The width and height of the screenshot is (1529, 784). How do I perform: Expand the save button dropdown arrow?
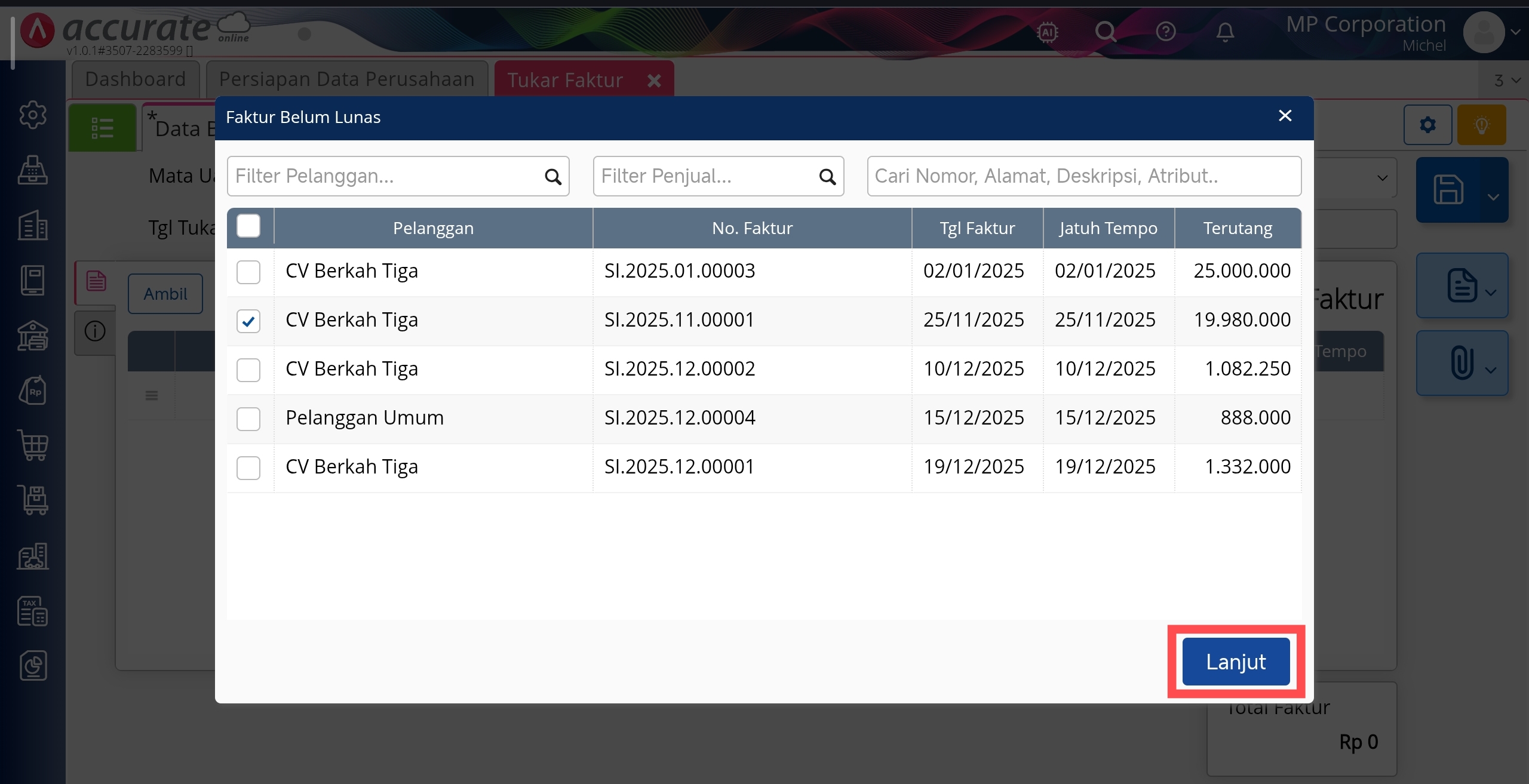(x=1493, y=197)
